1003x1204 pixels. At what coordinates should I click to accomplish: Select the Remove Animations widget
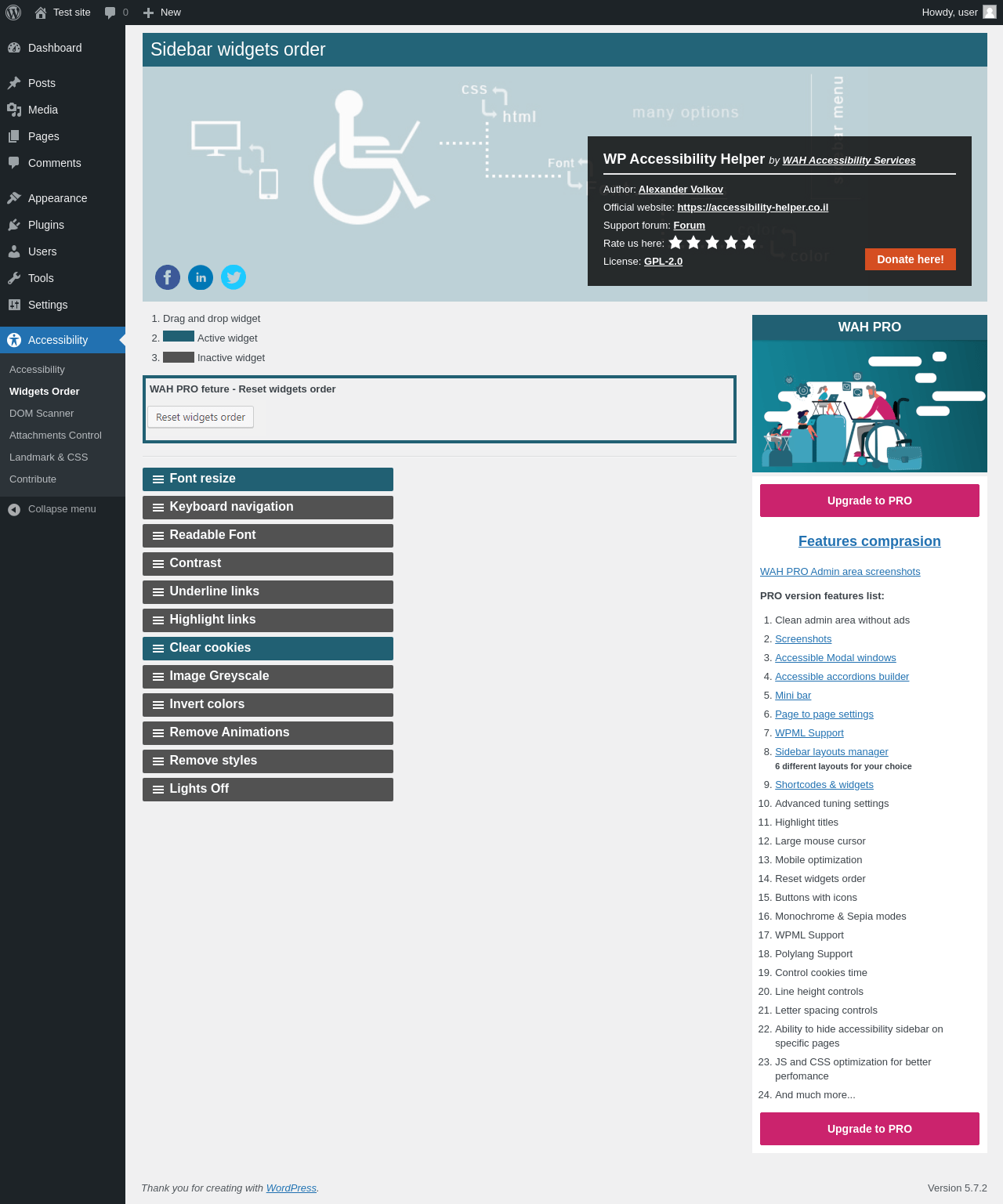268,733
